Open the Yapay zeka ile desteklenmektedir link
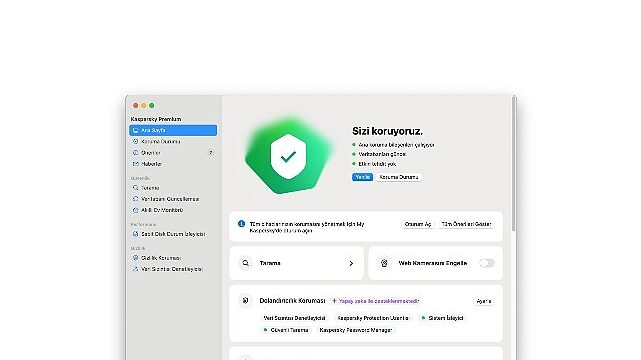 pos(375,301)
